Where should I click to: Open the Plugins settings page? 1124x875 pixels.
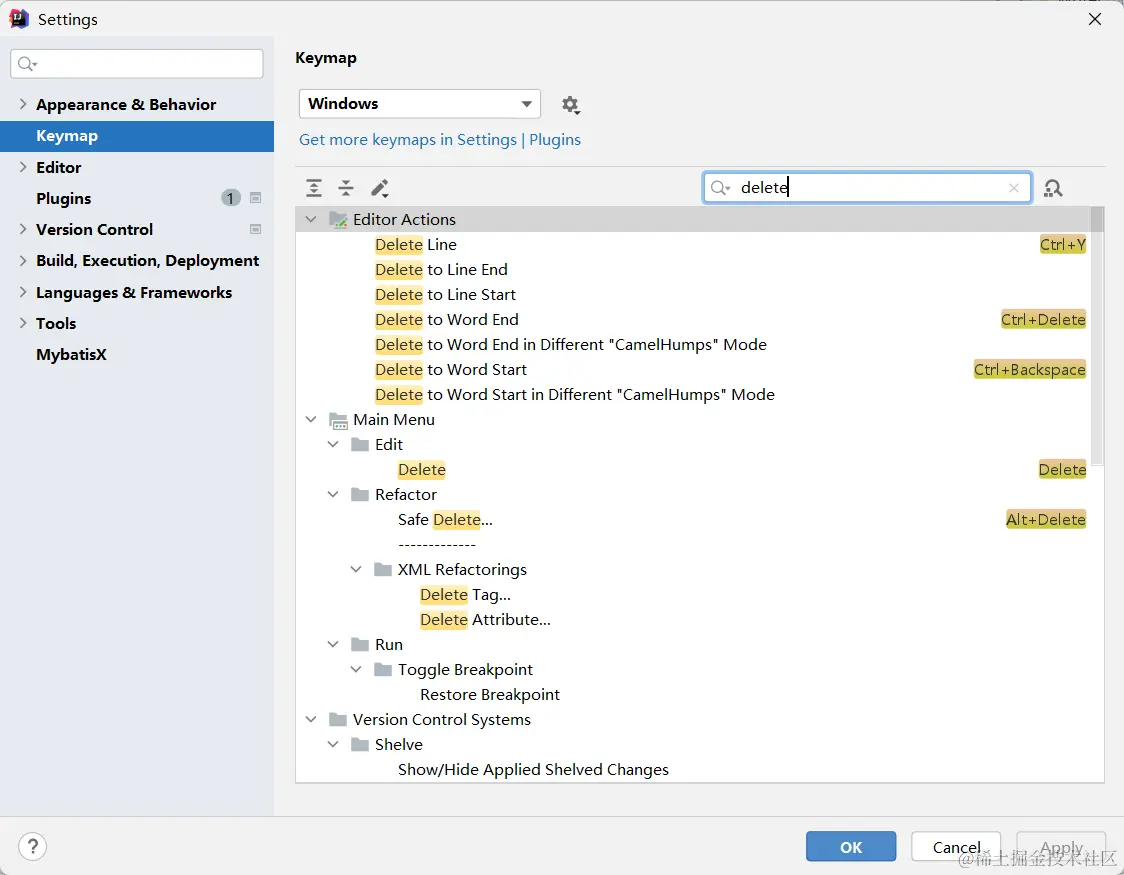[64, 198]
